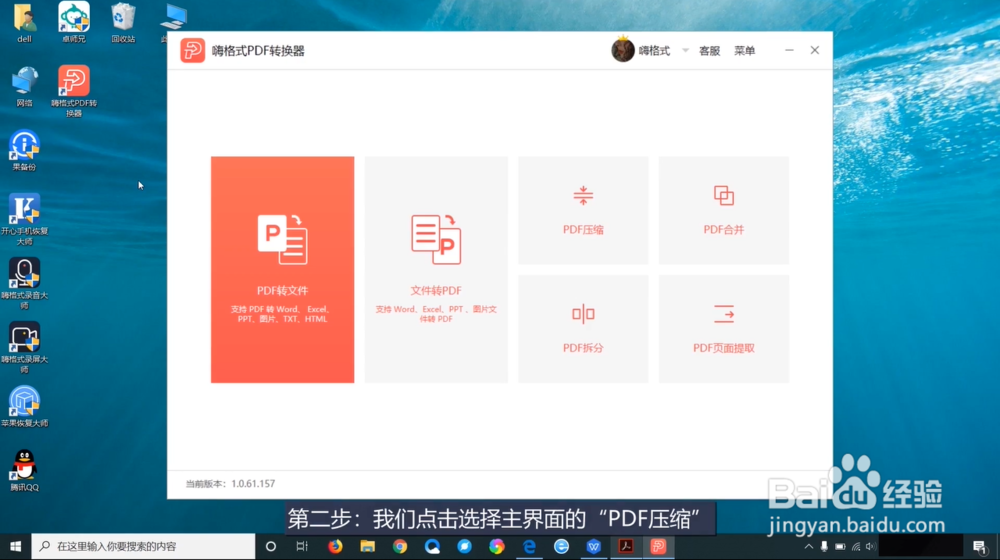
Task: Click the taskbar search box
Action: pos(143,547)
